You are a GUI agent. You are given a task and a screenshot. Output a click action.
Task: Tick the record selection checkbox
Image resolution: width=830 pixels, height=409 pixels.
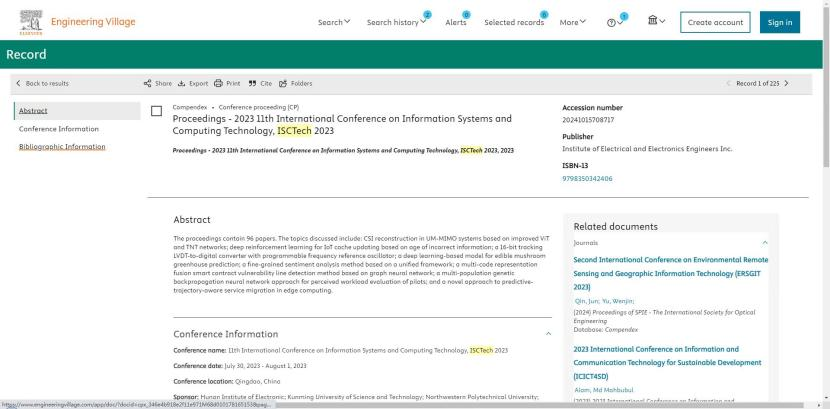[156, 111]
